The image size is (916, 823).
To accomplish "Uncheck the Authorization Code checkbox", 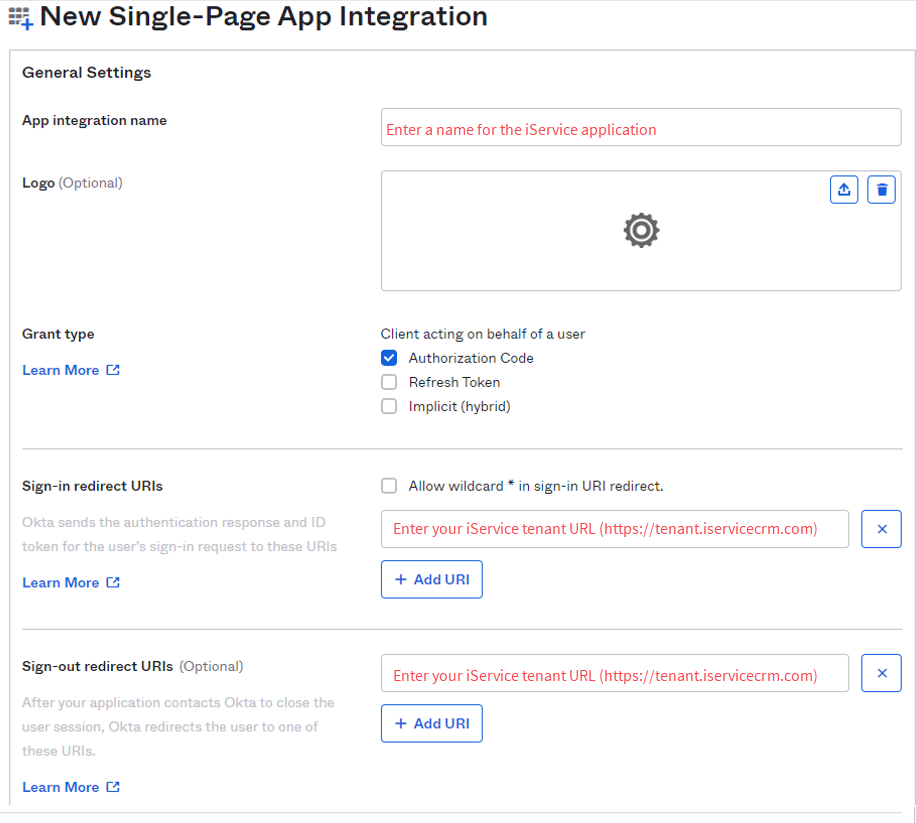I will [x=389, y=357].
